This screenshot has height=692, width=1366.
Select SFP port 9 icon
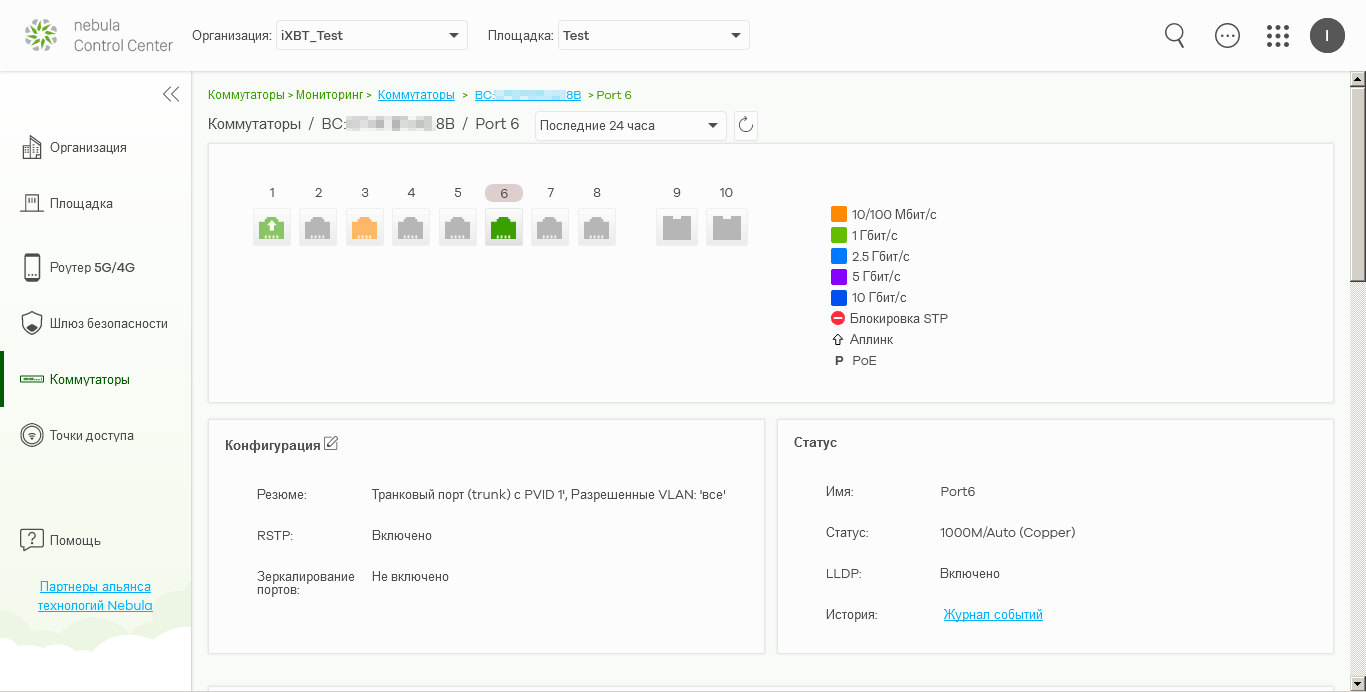pos(677,227)
